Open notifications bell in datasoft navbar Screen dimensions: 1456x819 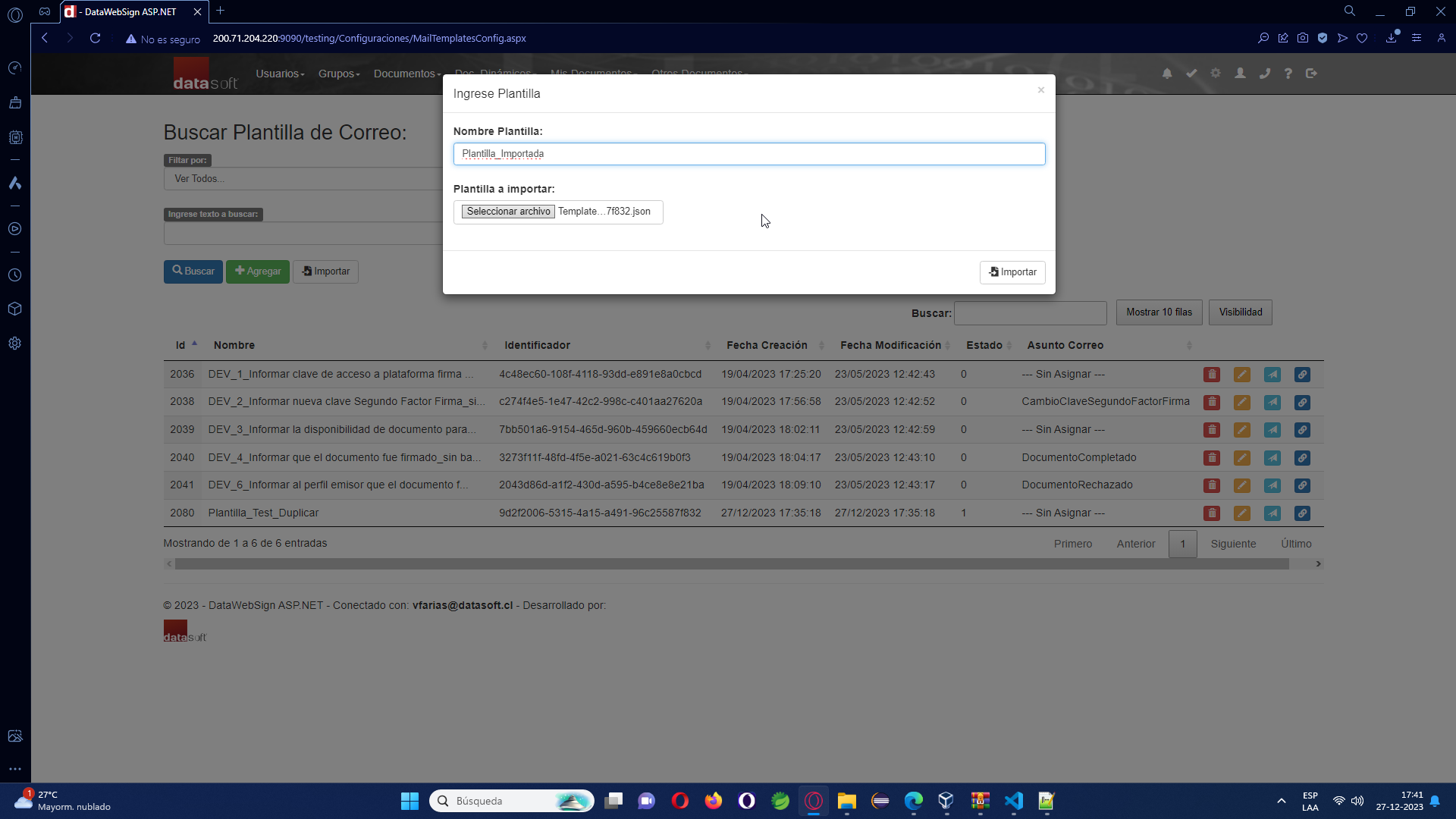[1167, 74]
